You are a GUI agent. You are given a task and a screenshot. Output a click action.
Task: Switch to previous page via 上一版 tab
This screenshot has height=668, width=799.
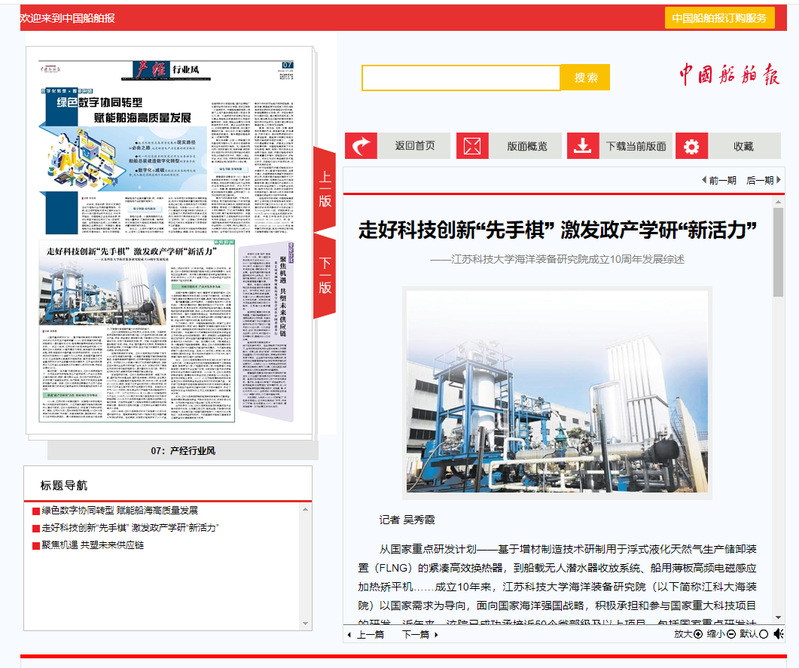[325, 189]
